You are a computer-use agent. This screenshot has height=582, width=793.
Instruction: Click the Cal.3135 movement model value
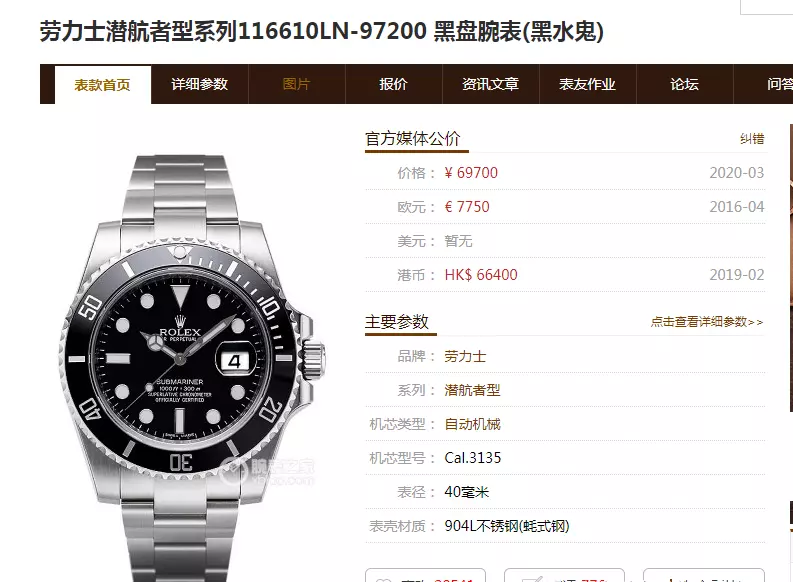coord(472,458)
